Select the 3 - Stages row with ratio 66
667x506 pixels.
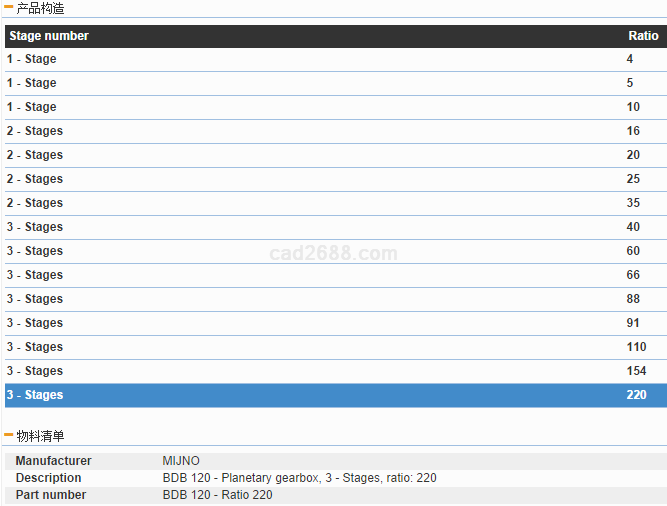35,275
